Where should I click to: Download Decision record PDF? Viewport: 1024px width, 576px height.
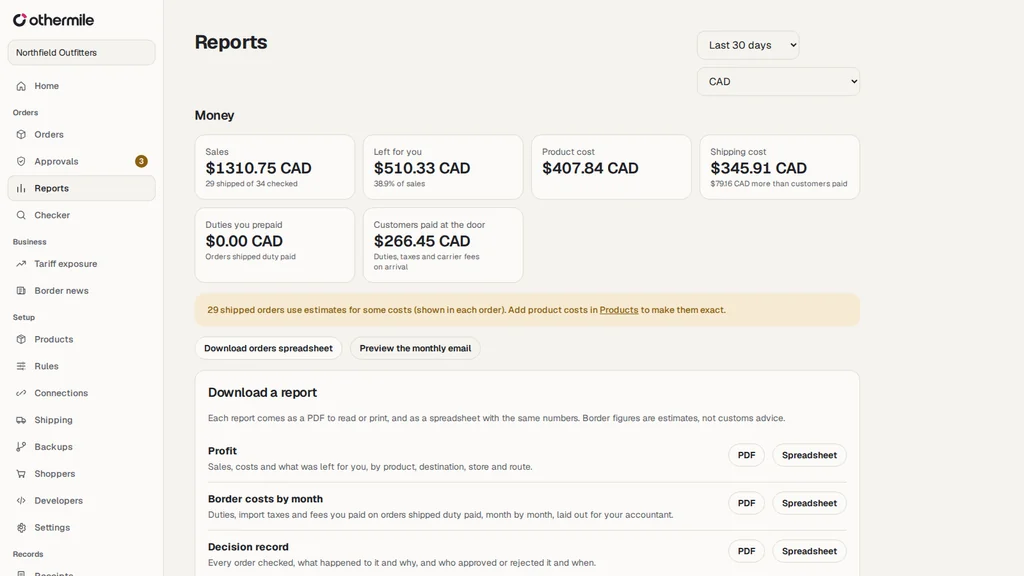[746, 551]
